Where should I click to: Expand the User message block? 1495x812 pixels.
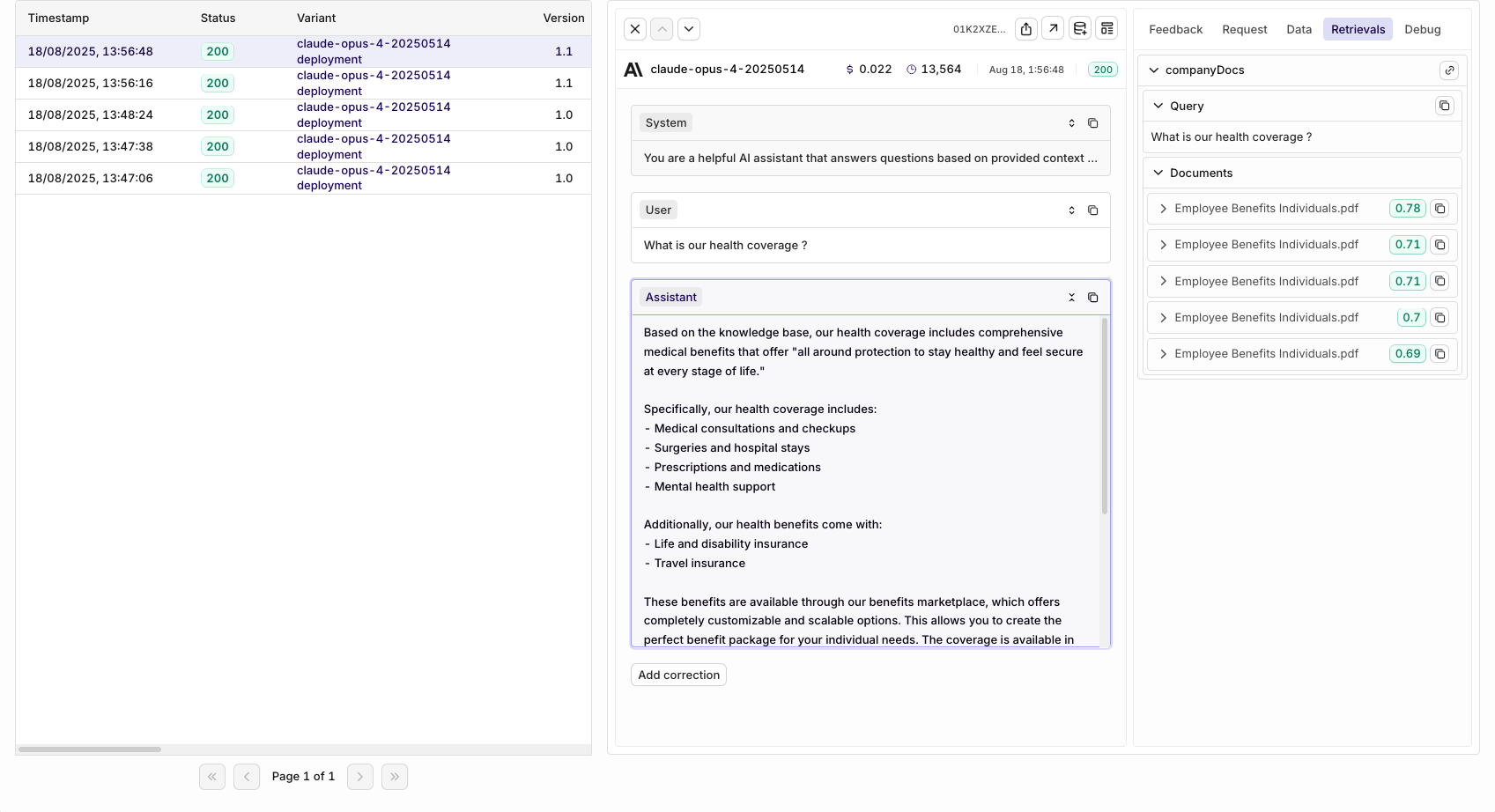point(1072,210)
